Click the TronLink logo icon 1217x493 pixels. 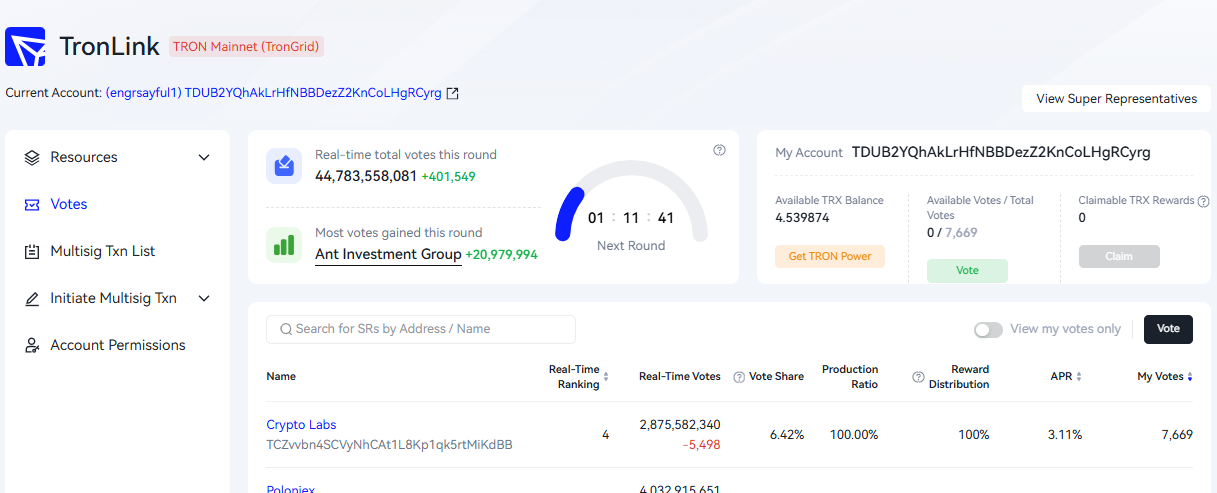pos(25,46)
